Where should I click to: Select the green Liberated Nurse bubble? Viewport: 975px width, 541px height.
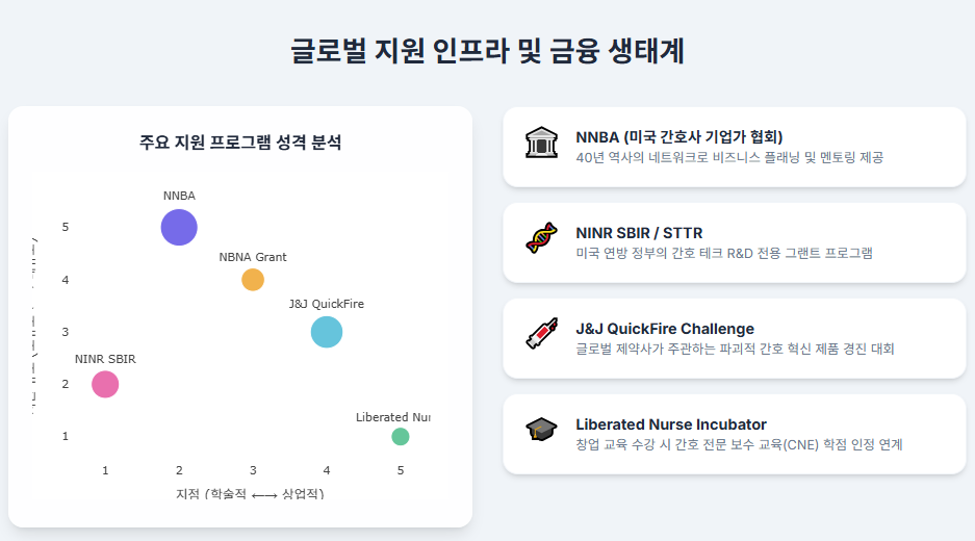400,437
